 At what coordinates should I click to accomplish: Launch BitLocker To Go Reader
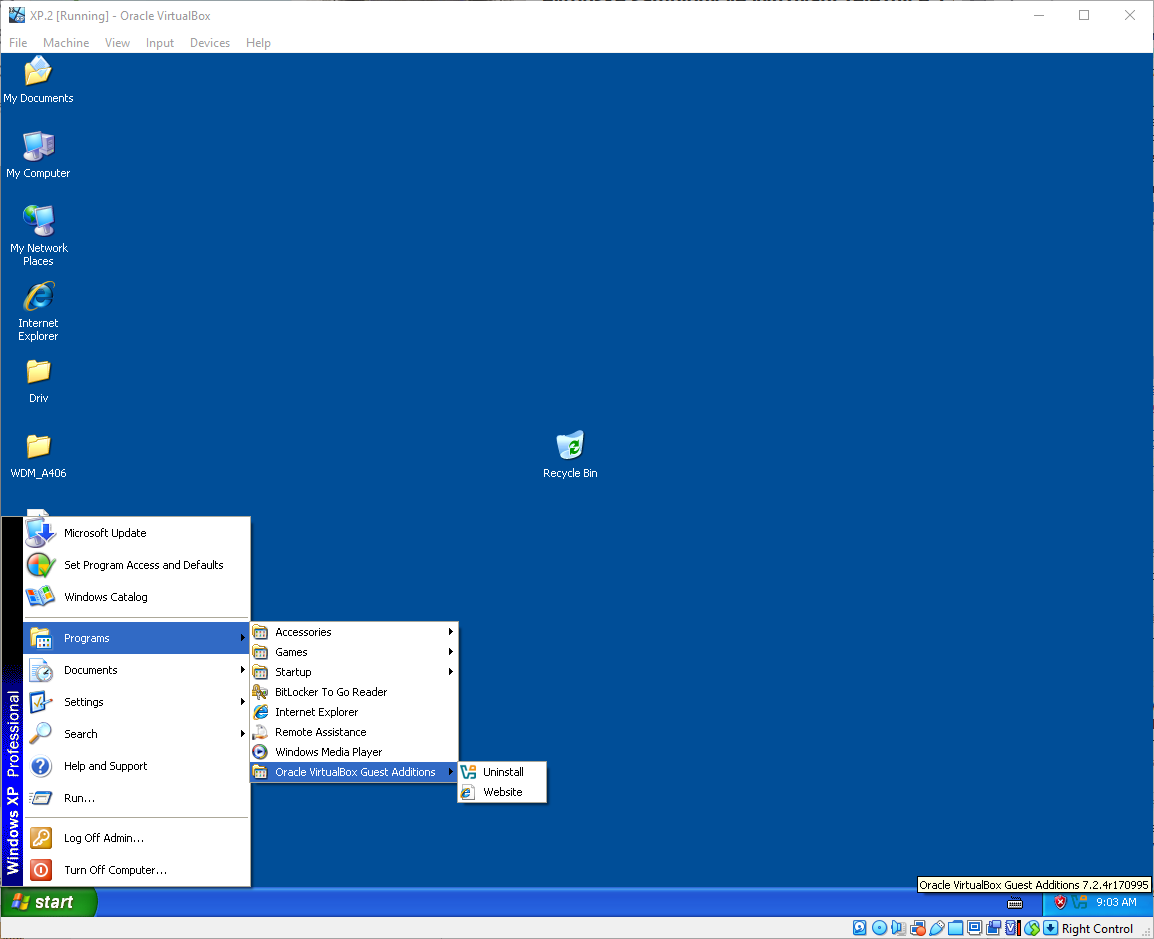pos(354,692)
